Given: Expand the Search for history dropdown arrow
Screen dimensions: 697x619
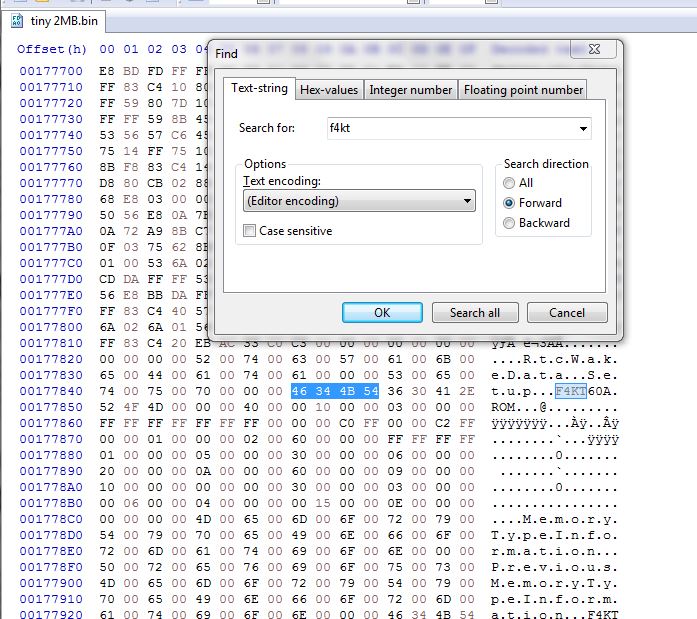Looking at the screenshot, I should click(583, 129).
